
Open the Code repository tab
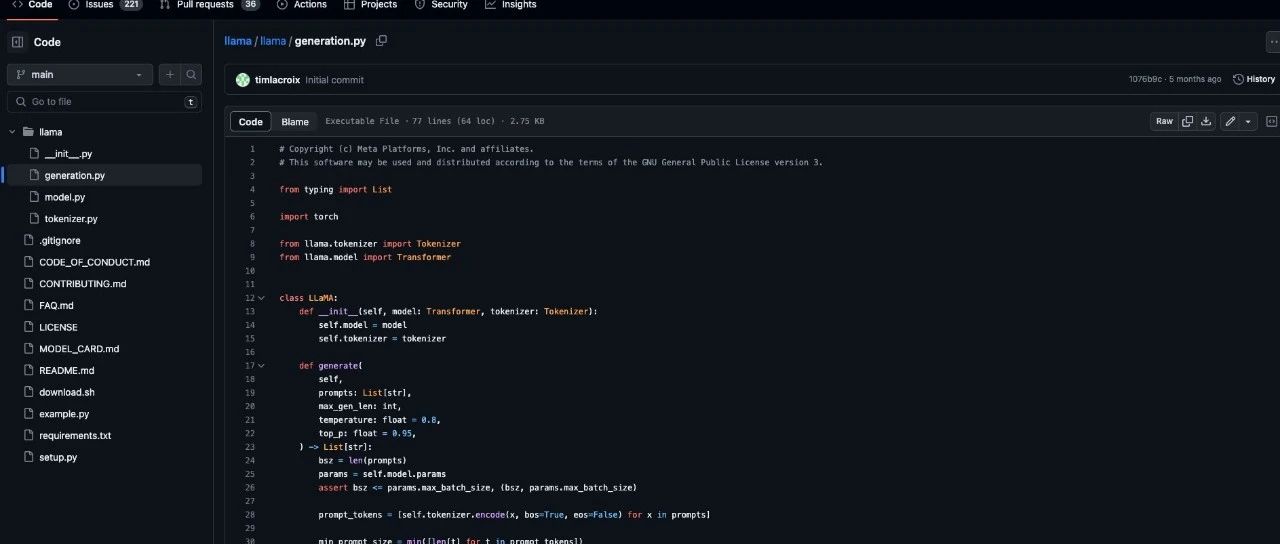pyautogui.click(x=32, y=5)
